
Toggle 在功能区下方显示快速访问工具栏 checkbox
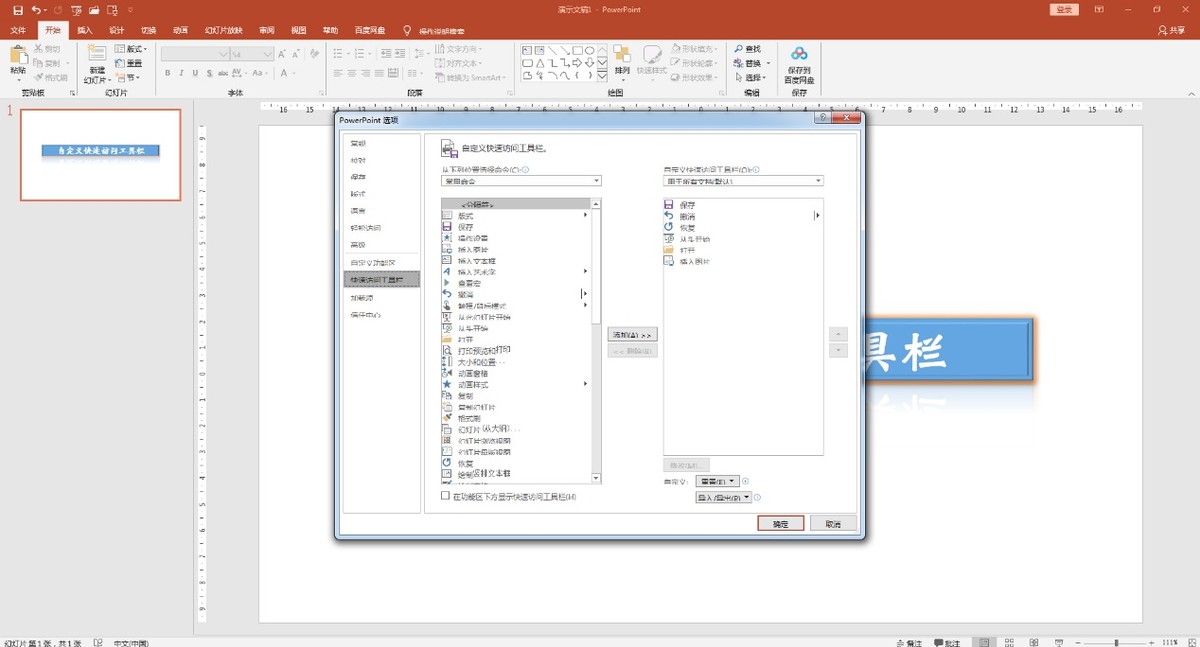[446, 496]
